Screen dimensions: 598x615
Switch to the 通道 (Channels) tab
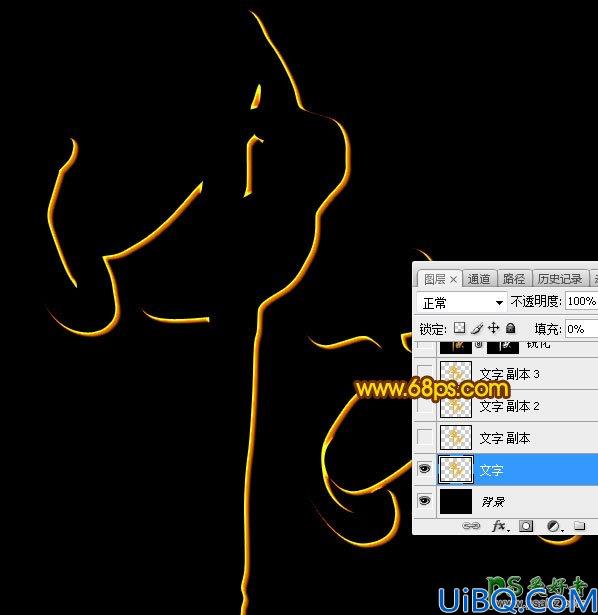pos(479,279)
